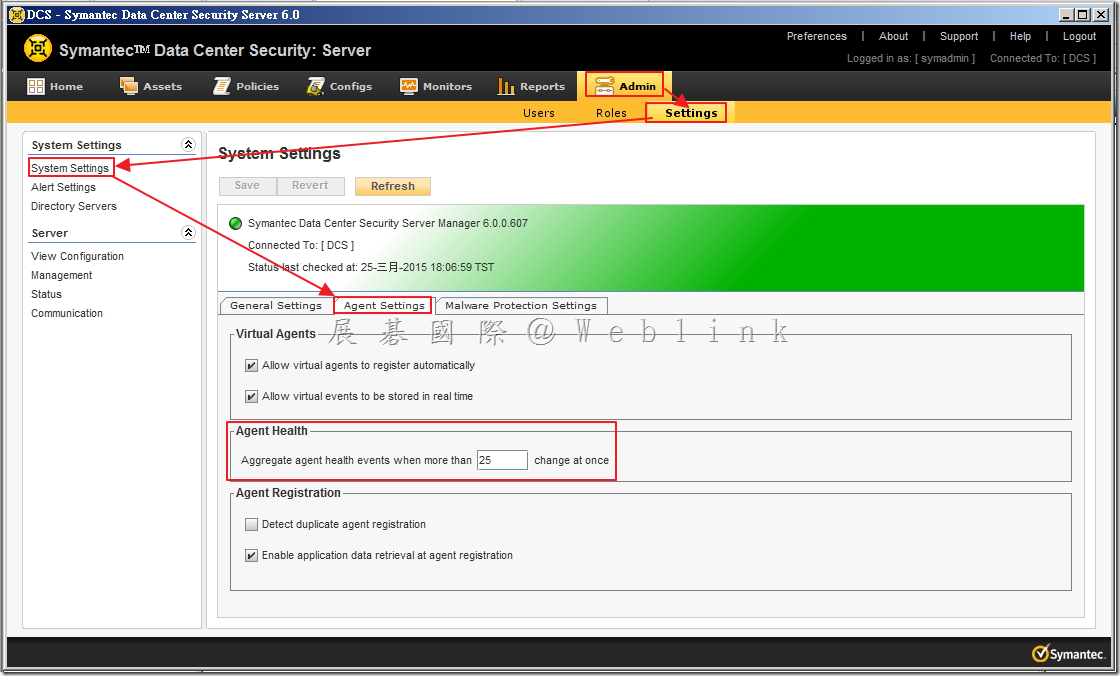Enable Detect duplicate agent registration

click(252, 525)
